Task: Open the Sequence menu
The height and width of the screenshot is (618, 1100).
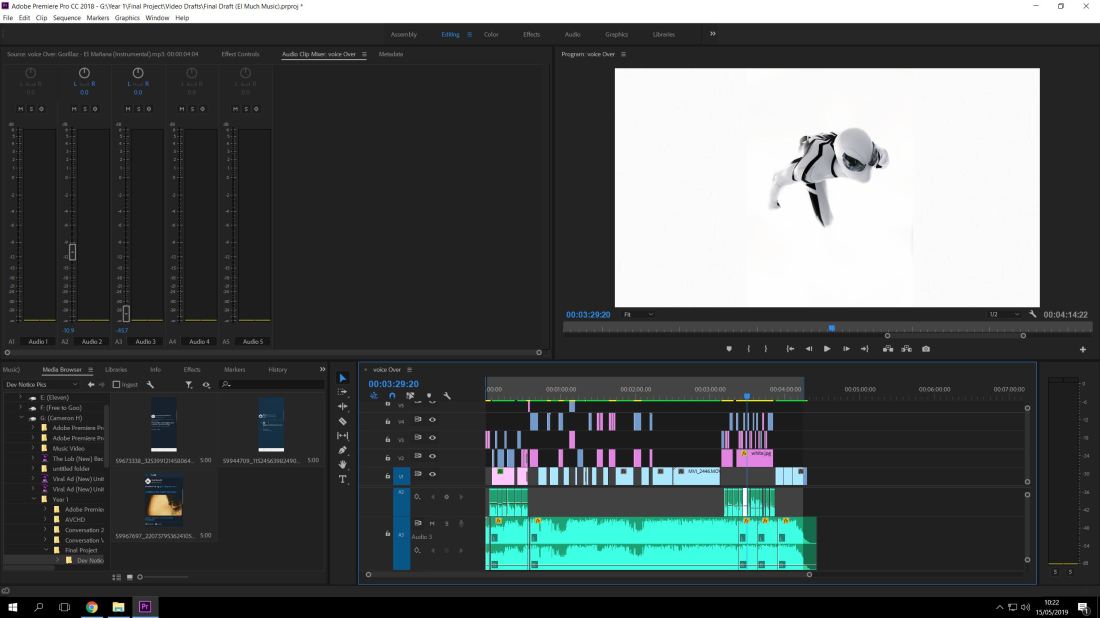Action: tap(67, 18)
